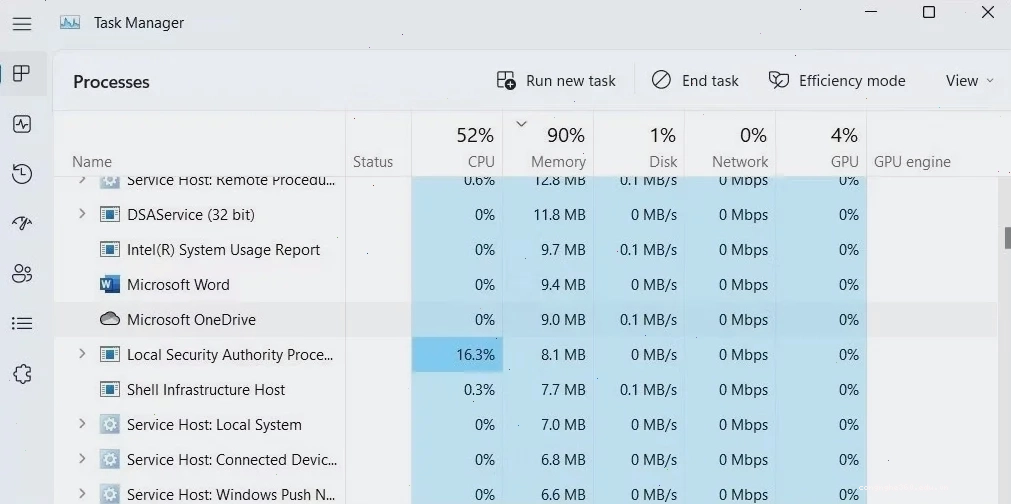Close the Task Manager window
The image size is (1011, 504).
tap(987, 12)
